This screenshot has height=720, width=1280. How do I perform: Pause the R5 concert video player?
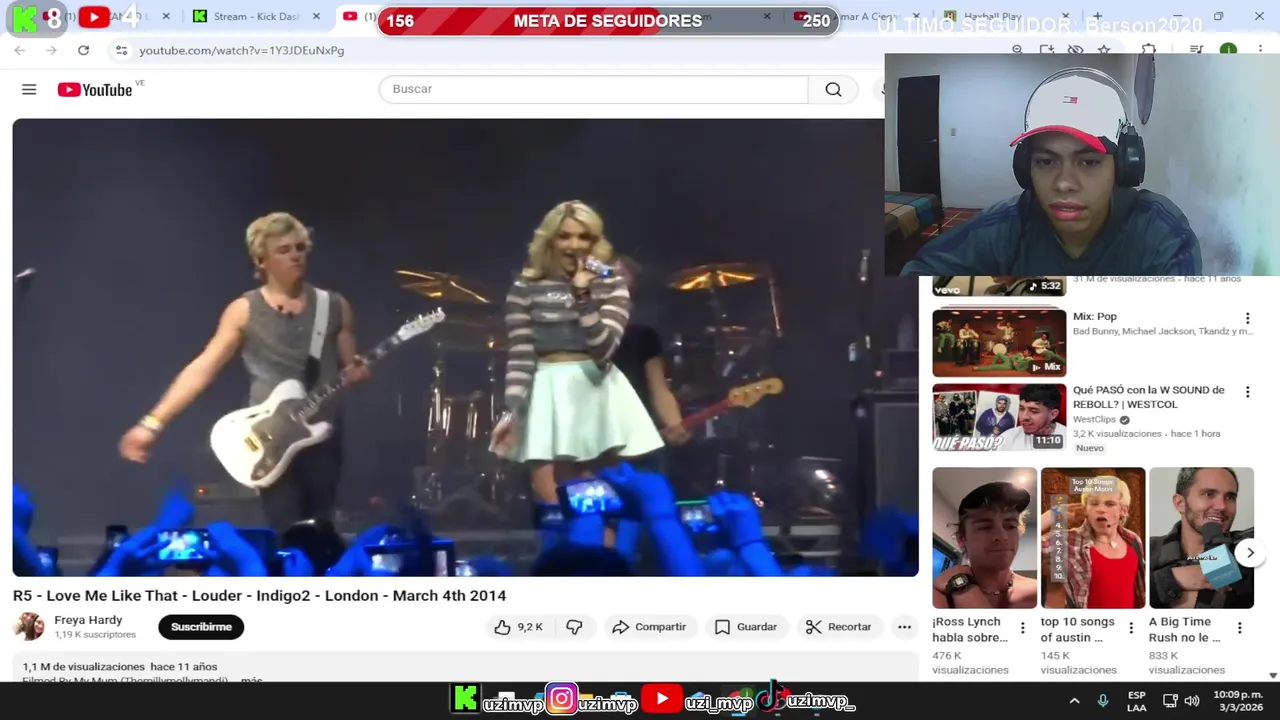pyautogui.click(x=465, y=347)
